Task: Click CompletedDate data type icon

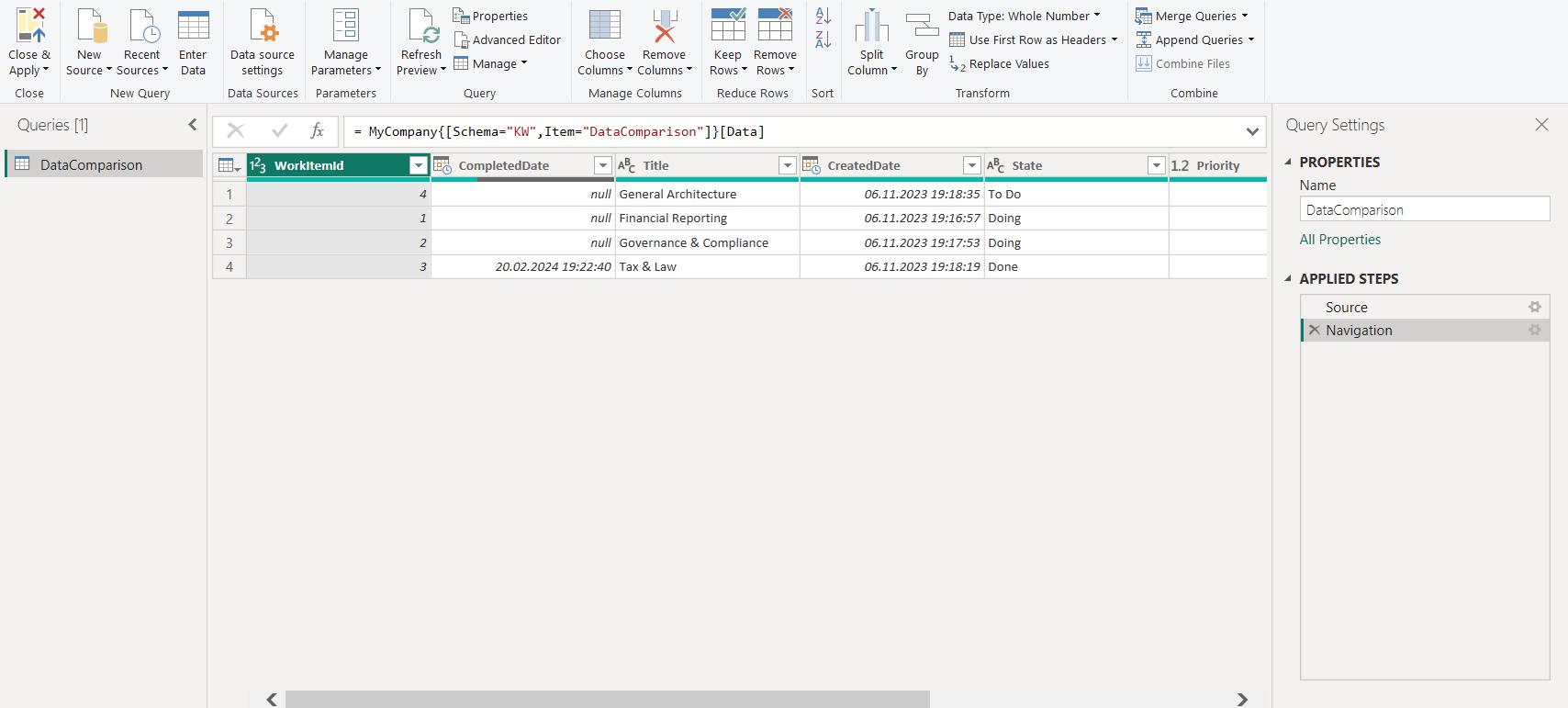Action: click(x=442, y=165)
